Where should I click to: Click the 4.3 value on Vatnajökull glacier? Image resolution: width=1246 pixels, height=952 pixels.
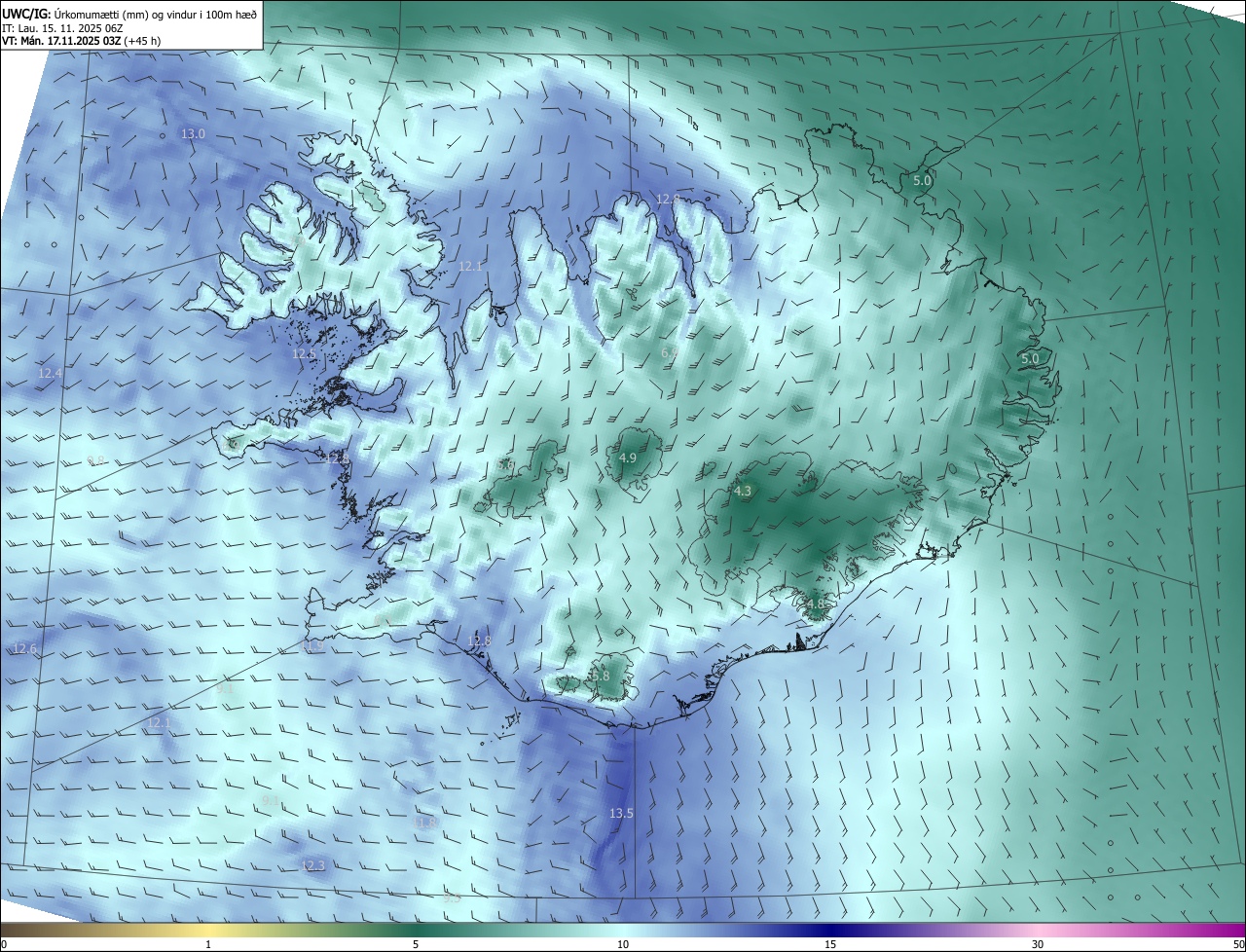[x=743, y=492]
